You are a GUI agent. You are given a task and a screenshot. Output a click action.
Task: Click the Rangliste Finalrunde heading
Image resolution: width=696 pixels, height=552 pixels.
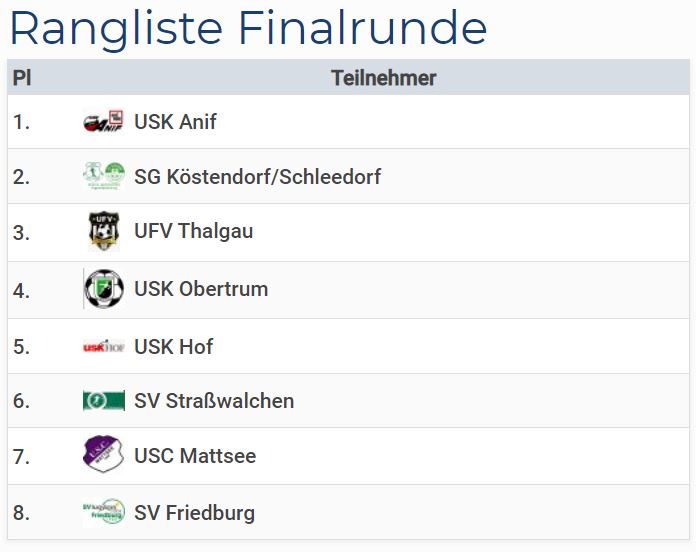(248, 29)
